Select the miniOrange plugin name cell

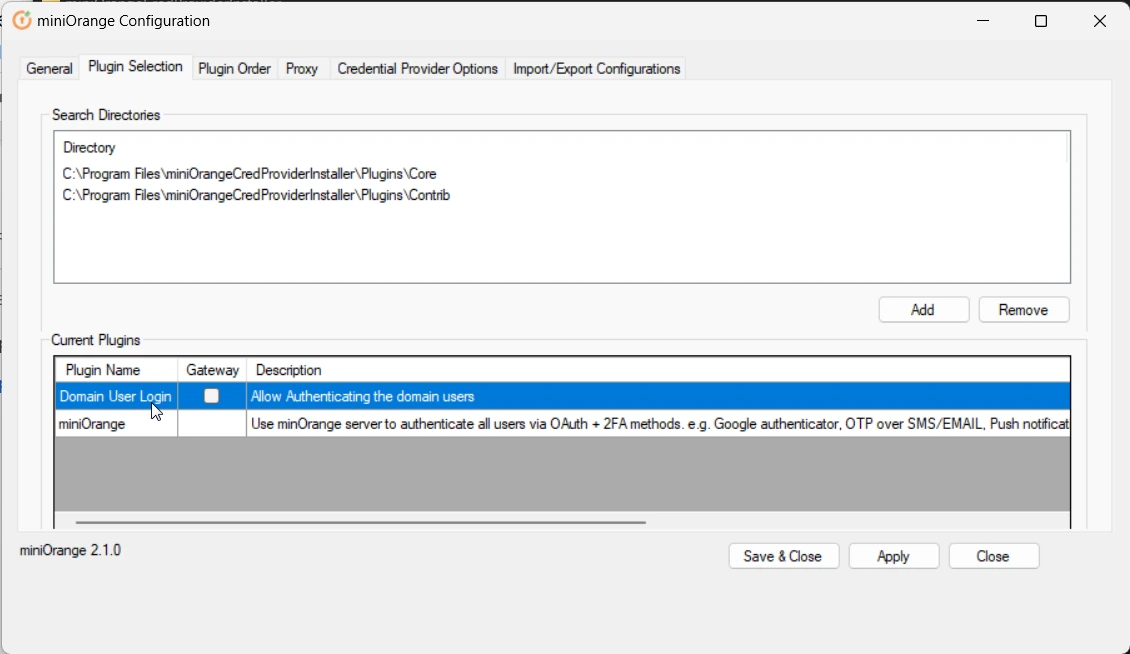point(116,424)
